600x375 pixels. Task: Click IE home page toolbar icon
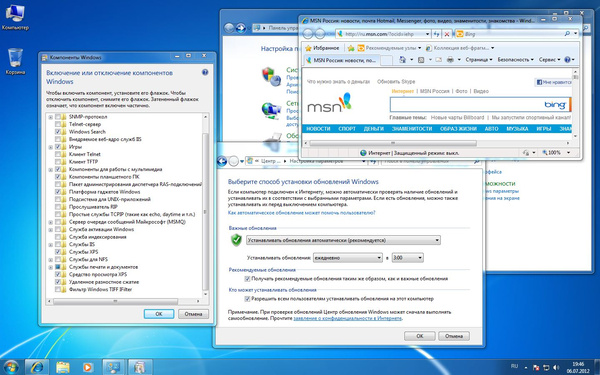(402, 60)
